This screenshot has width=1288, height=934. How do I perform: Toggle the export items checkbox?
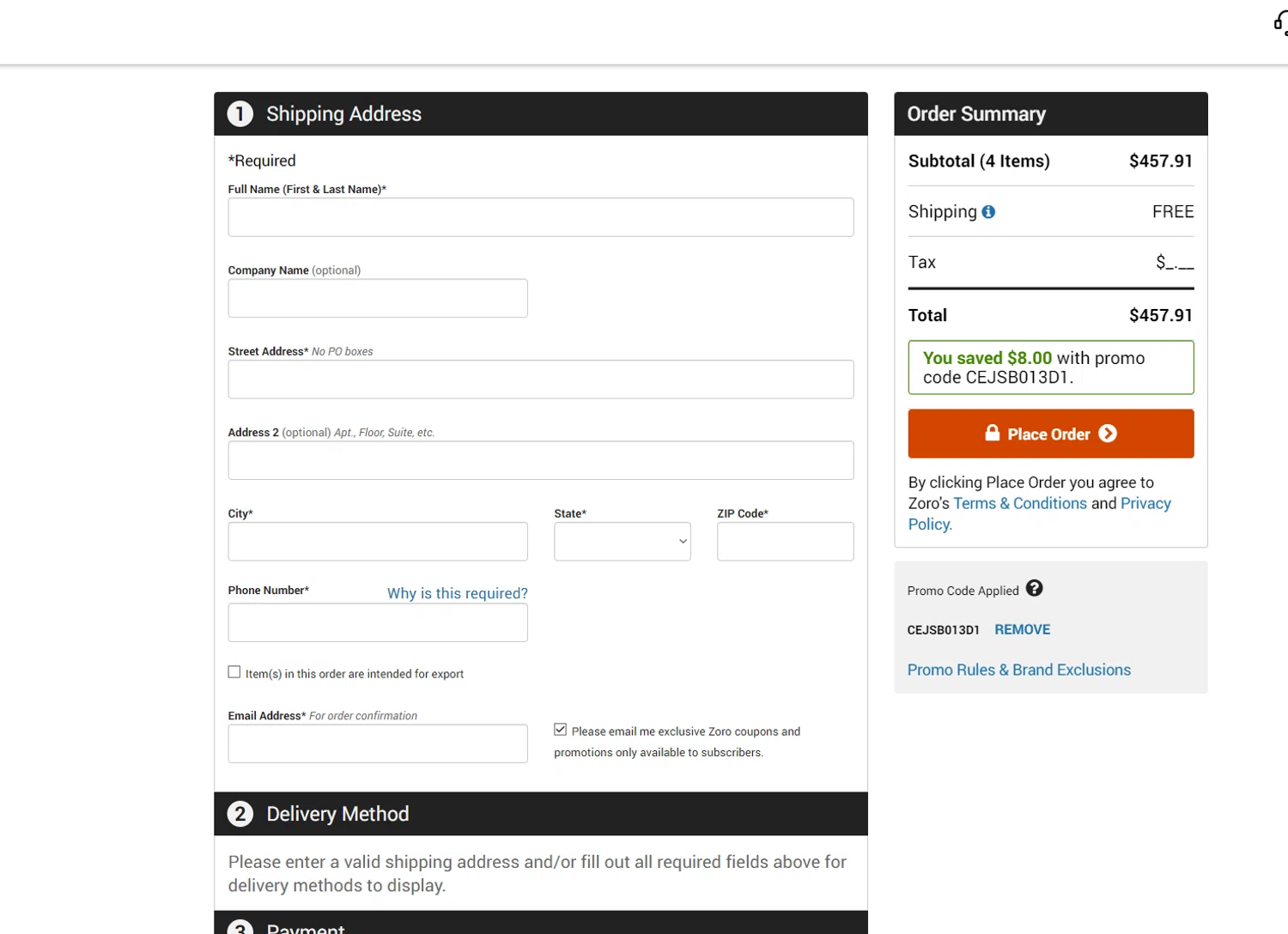(x=234, y=672)
